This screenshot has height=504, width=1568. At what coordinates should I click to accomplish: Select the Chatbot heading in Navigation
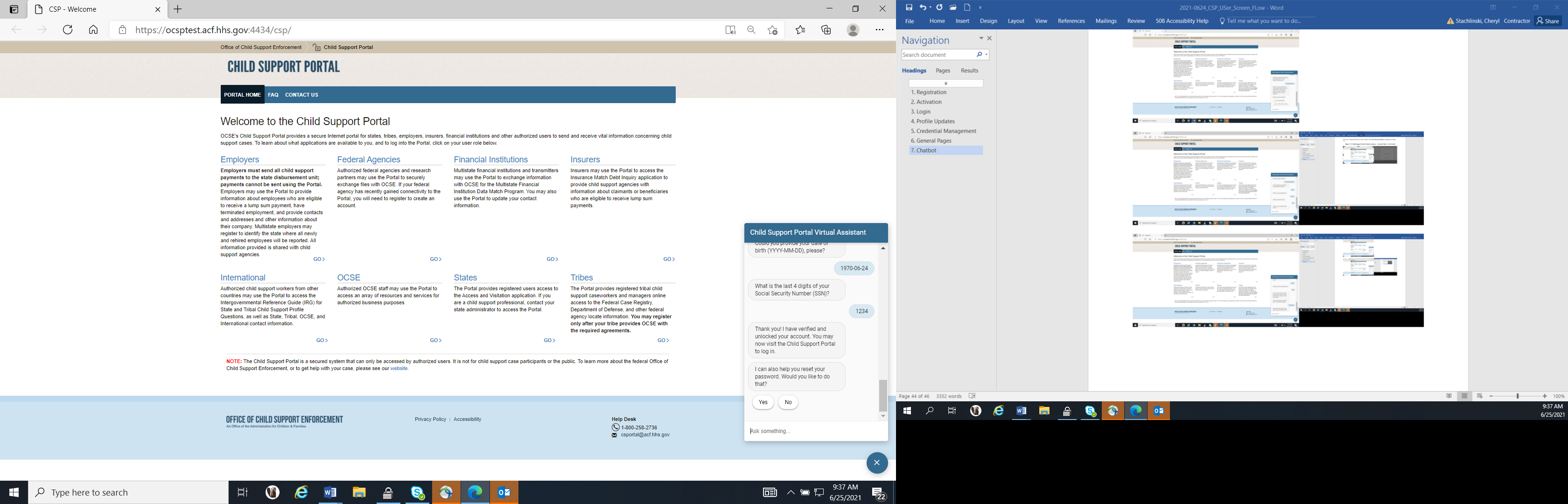click(926, 150)
